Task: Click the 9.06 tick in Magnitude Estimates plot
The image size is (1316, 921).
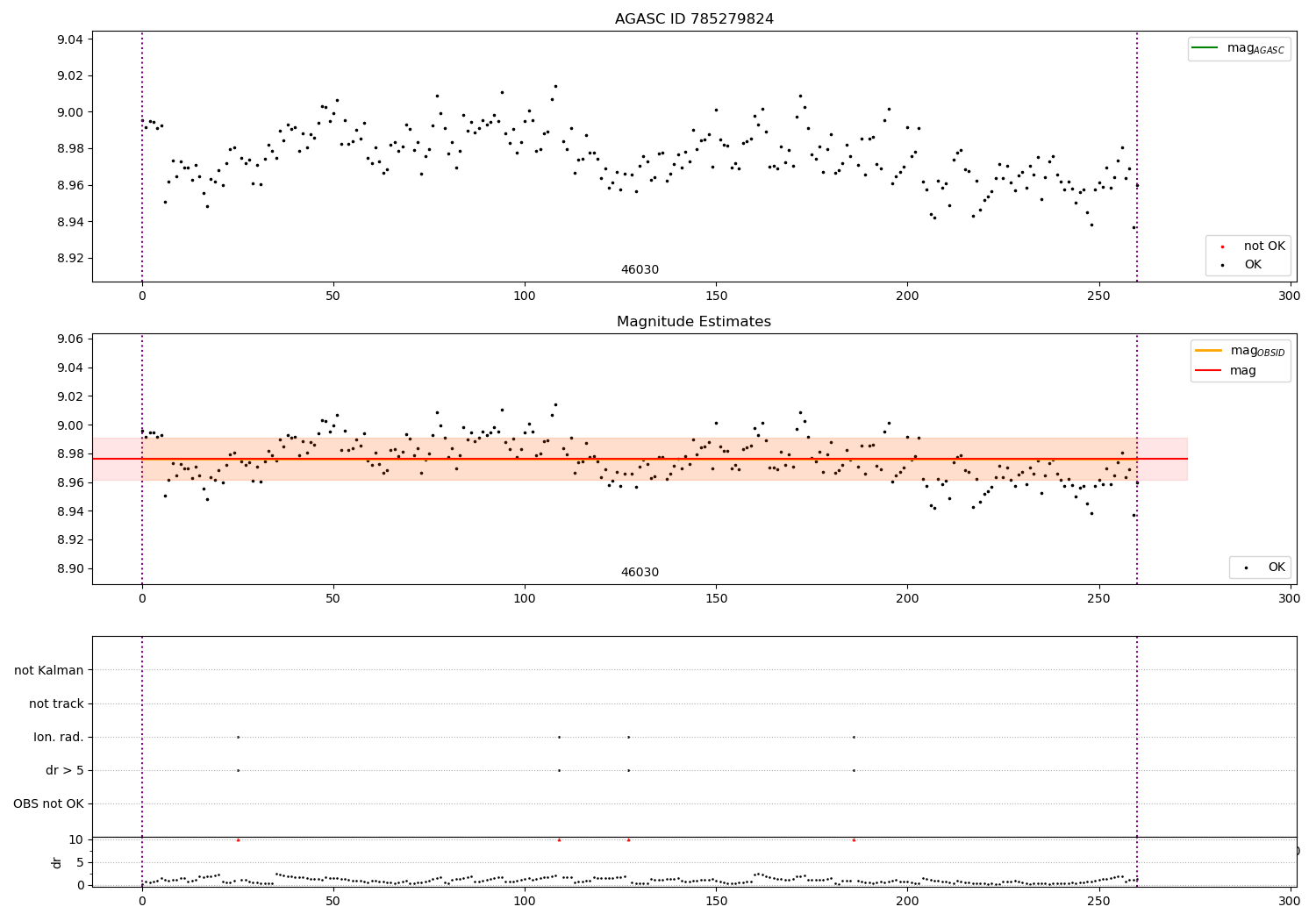Action: tap(71, 339)
